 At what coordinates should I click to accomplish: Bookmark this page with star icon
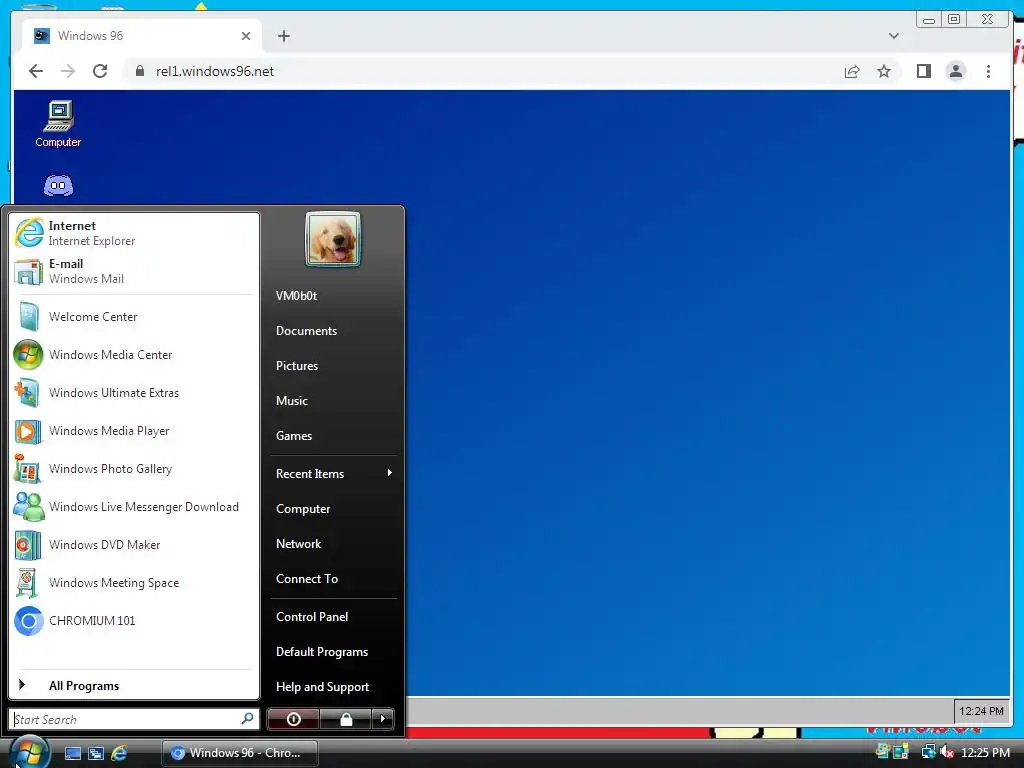coord(884,71)
